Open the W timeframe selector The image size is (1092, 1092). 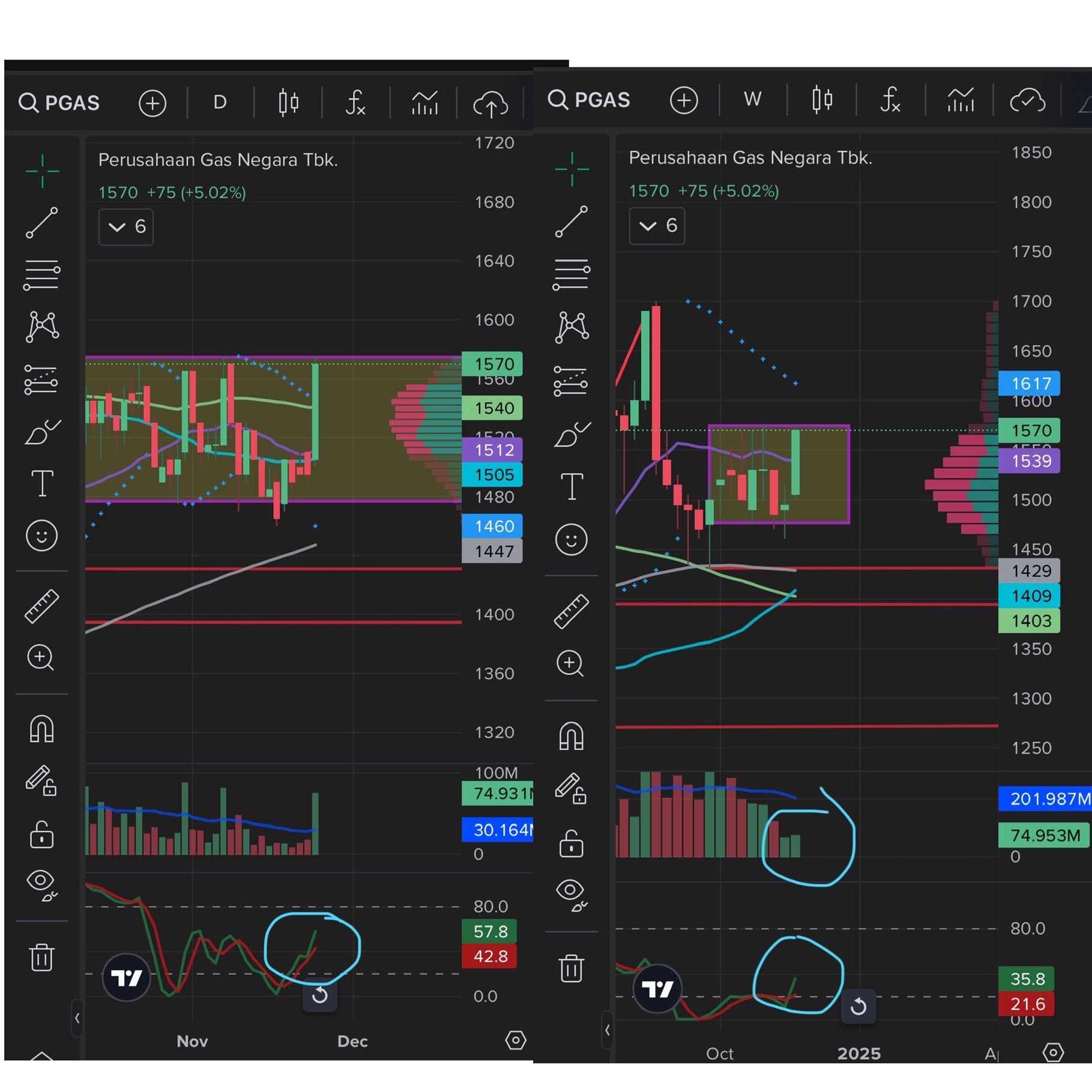[752, 100]
